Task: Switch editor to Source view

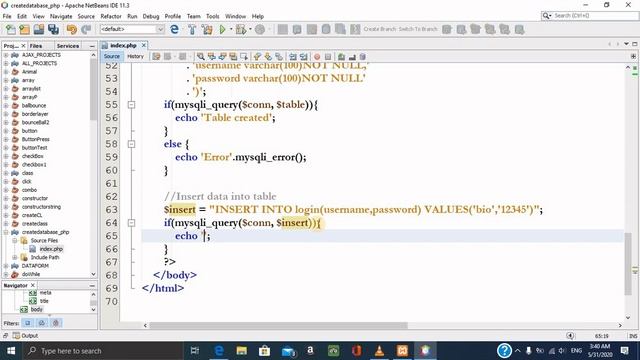Action: [x=112, y=56]
